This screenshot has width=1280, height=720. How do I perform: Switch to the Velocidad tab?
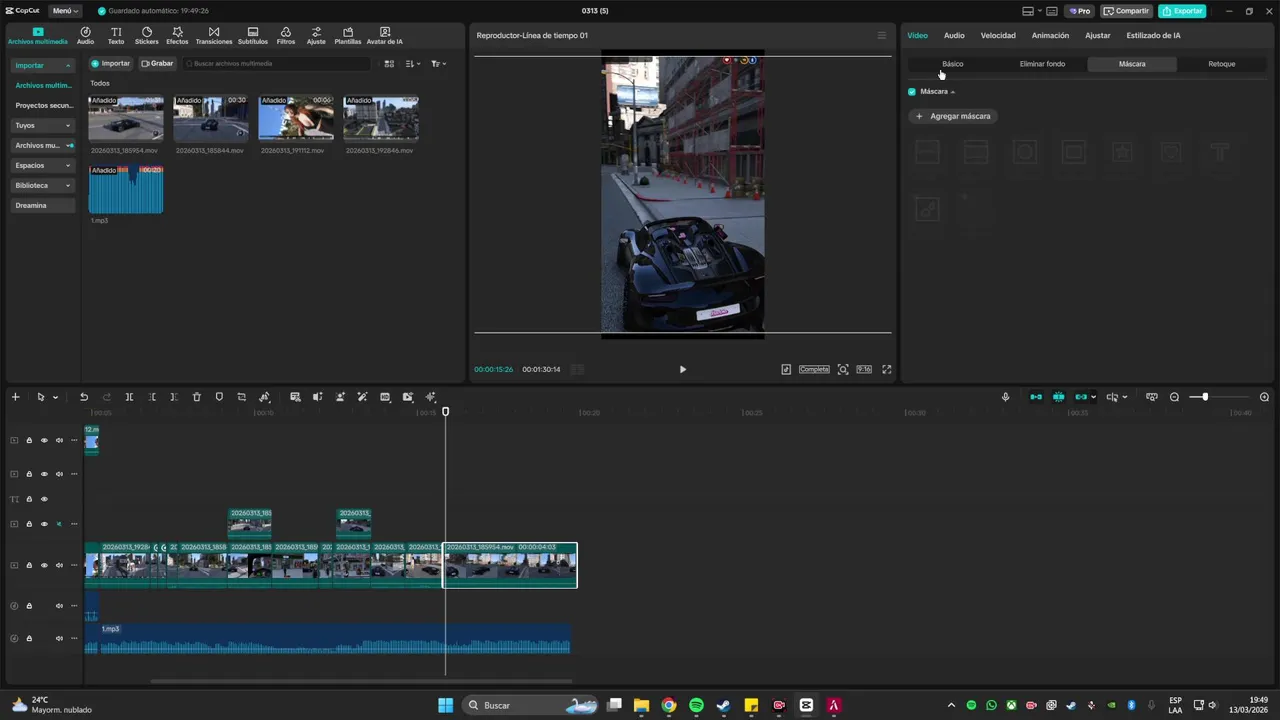[997, 35]
